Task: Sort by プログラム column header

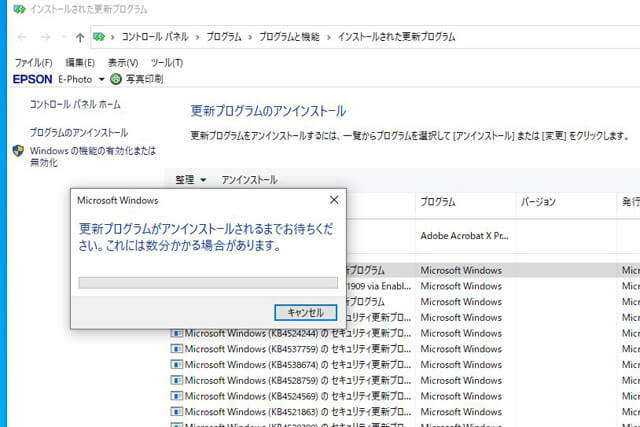Action: click(438, 202)
